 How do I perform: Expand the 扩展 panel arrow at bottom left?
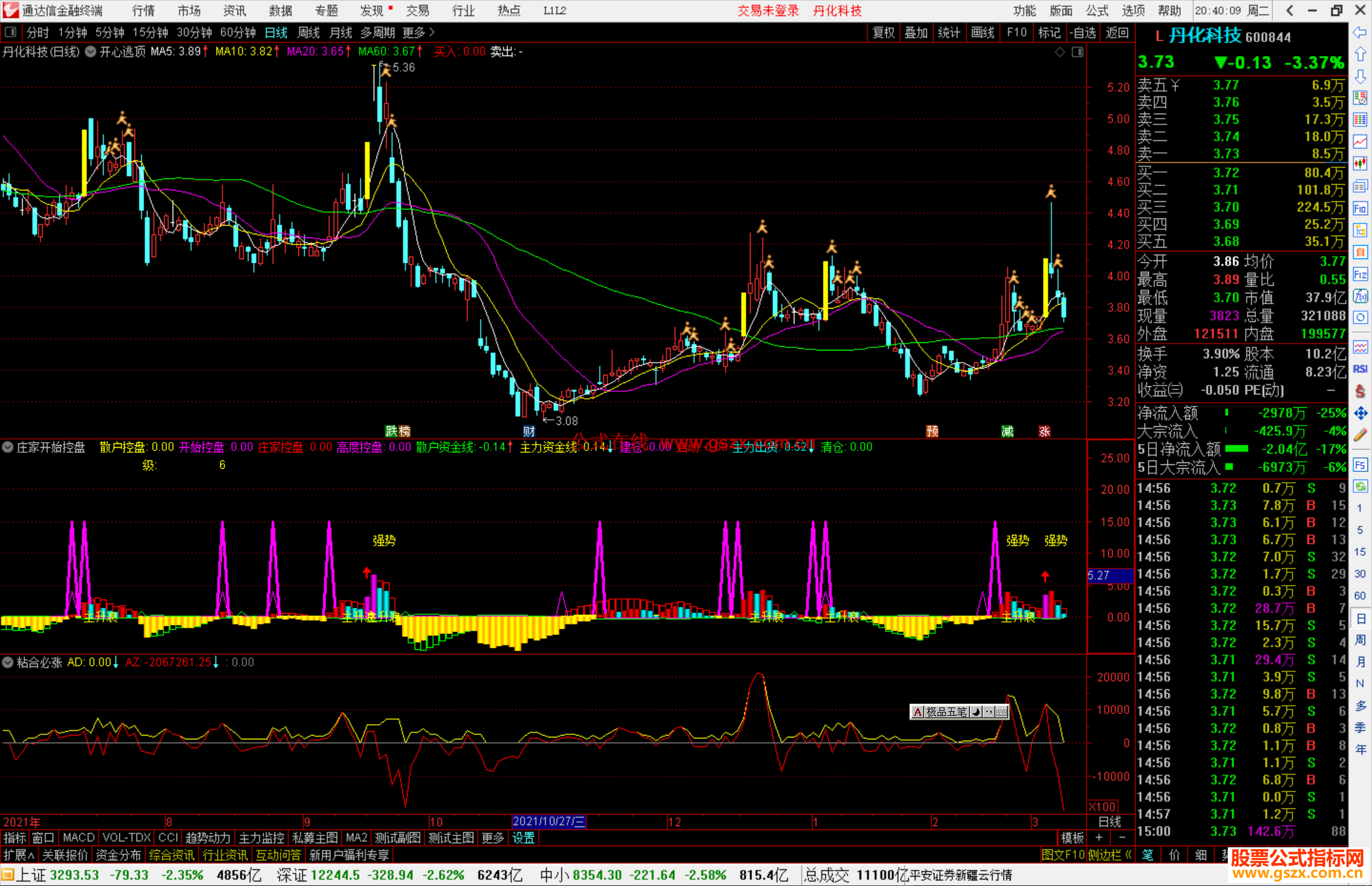19,855
